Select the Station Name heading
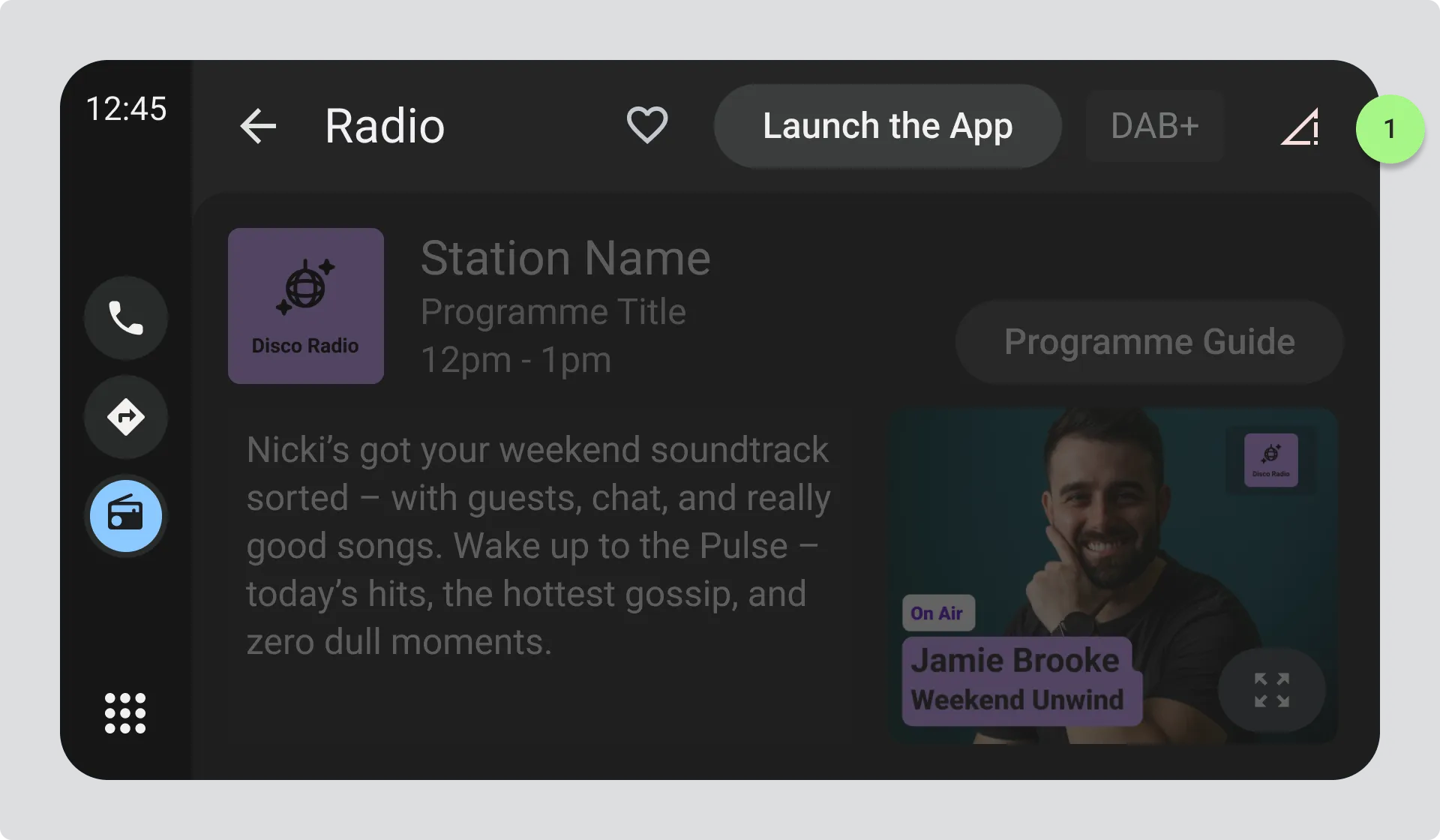 565,259
